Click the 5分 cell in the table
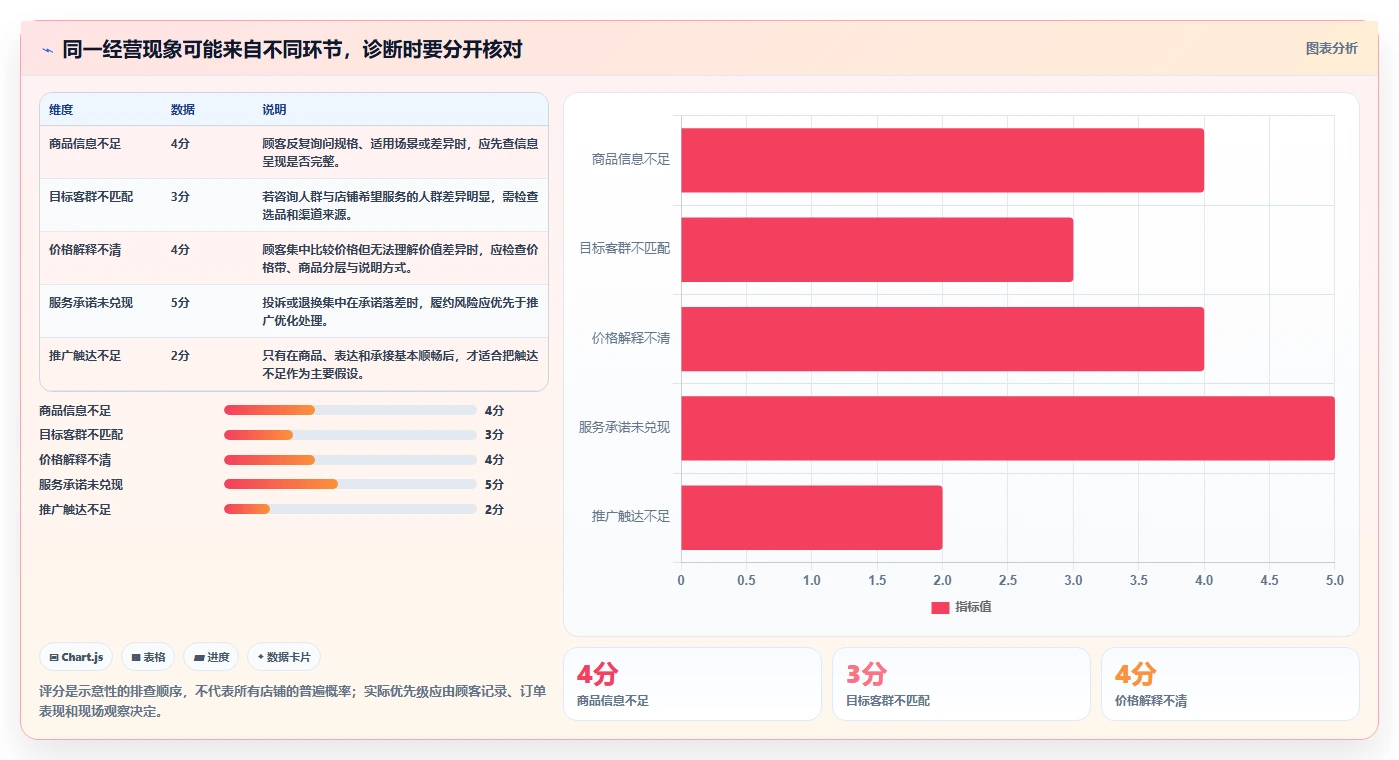1399x760 pixels. click(180, 303)
